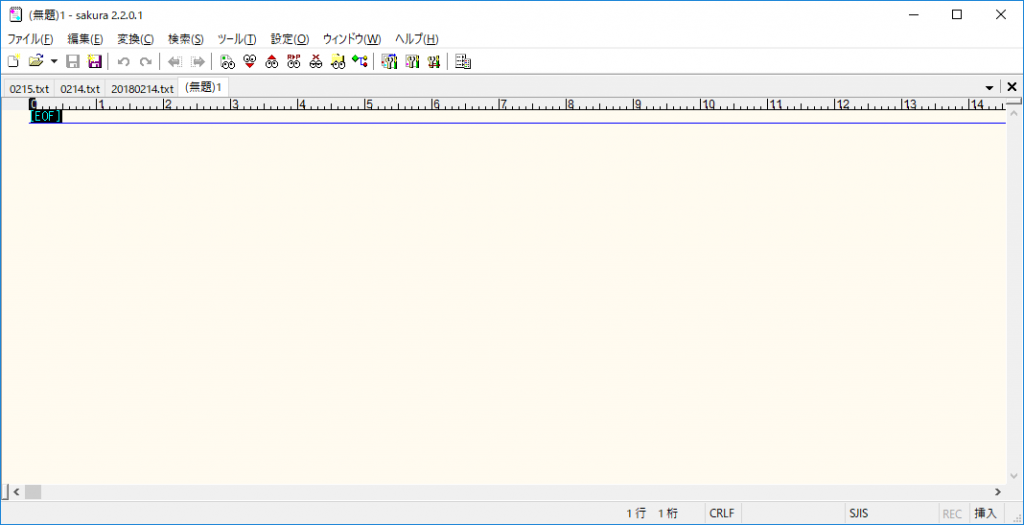The height and width of the screenshot is (525, 1024).
Task: Open the 変換(C) menu
Action: (136, 39)
